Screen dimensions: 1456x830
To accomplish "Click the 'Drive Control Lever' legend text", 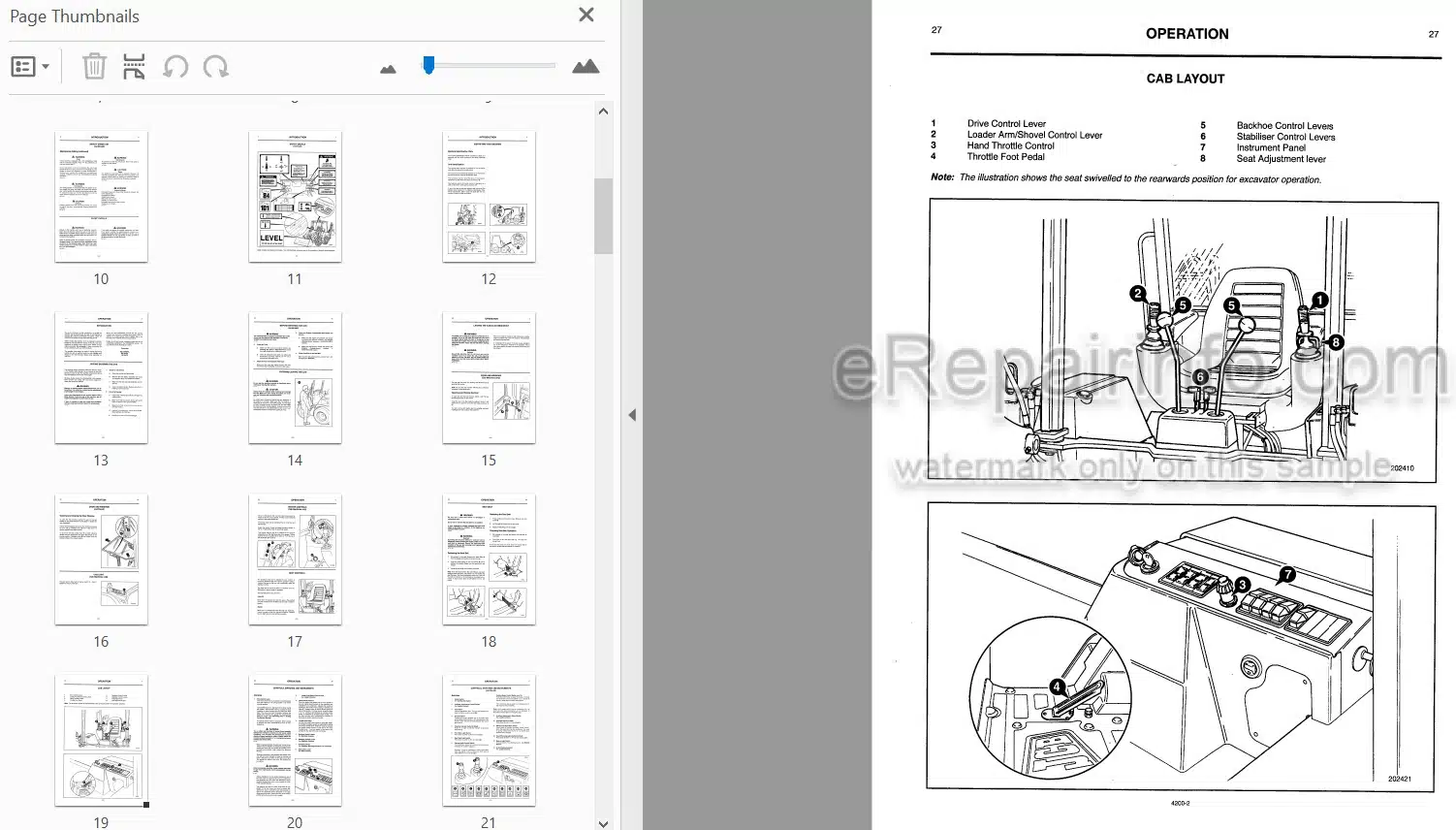I will [1006, 124].
